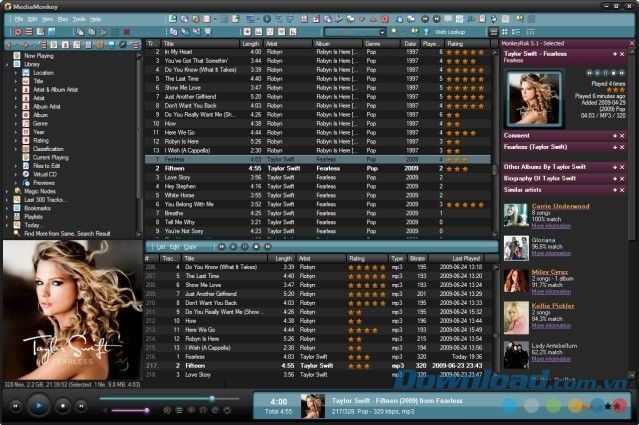Click the Play button in the bottom player
This screenshot has width=639, height=425.
(37, 405)
